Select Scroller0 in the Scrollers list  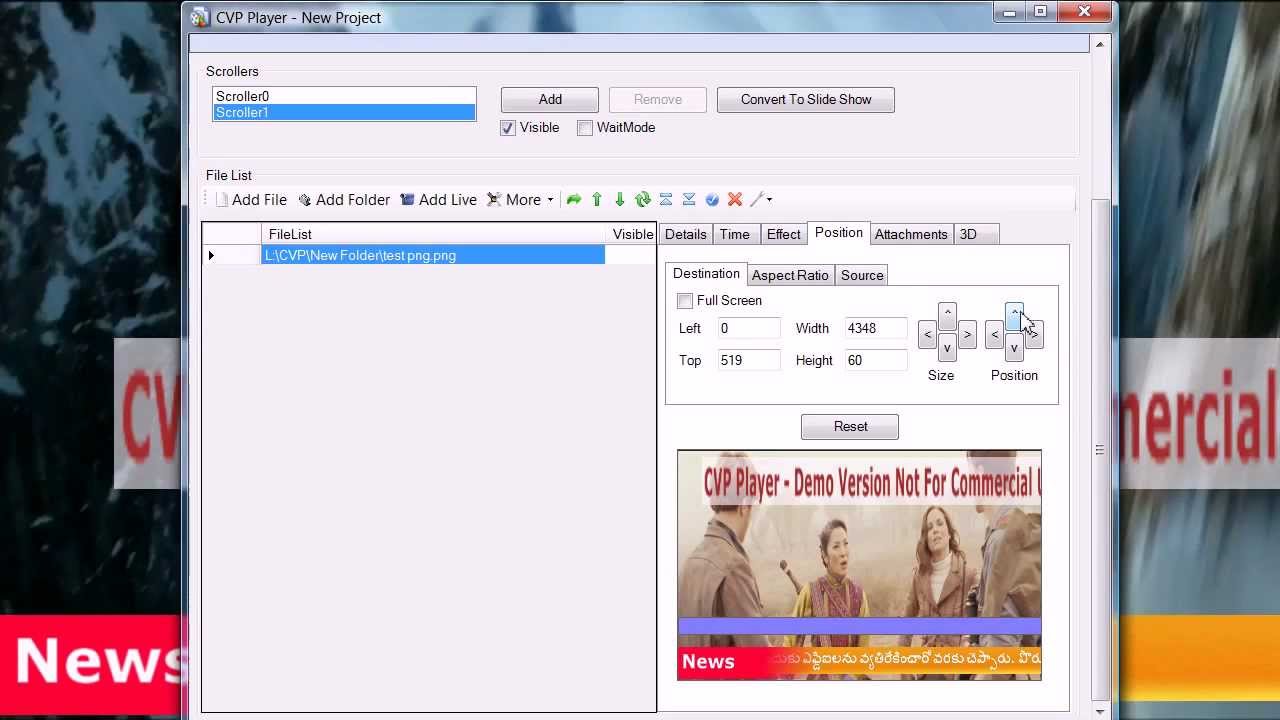[x=344, y=97]
